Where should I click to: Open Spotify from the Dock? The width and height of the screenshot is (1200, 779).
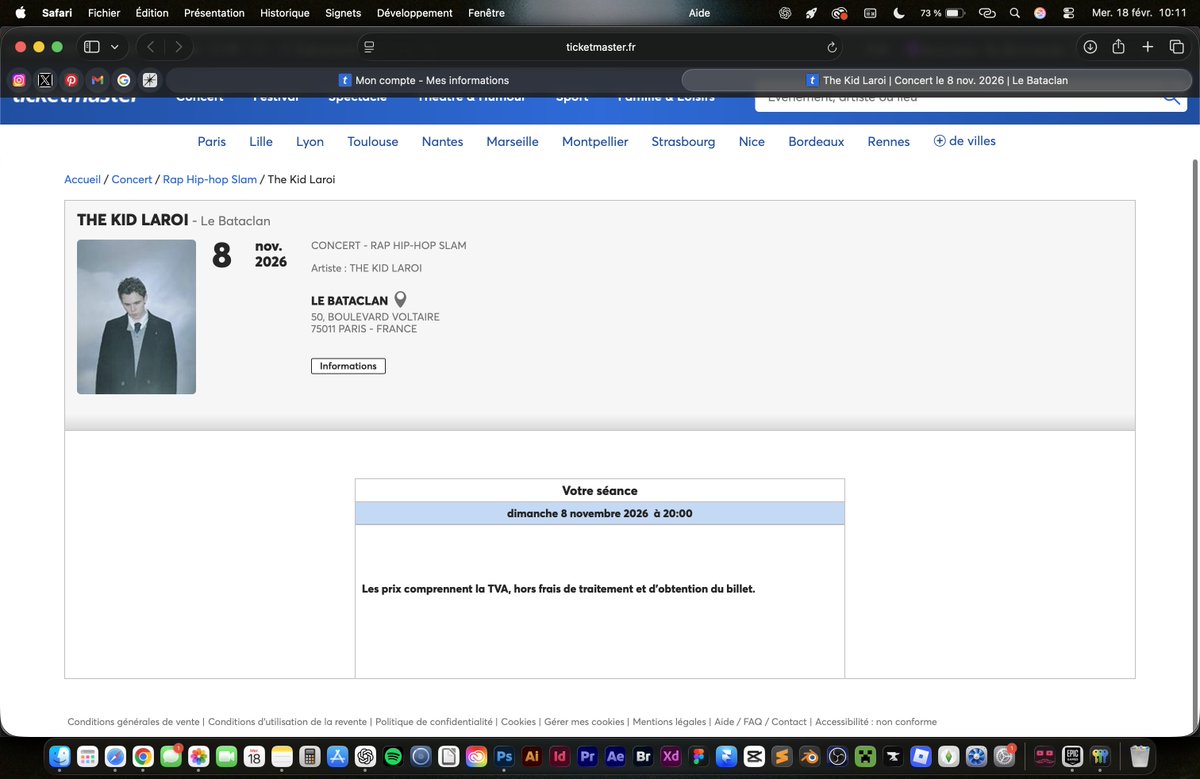pyautogui.click(x=392, y=756)
